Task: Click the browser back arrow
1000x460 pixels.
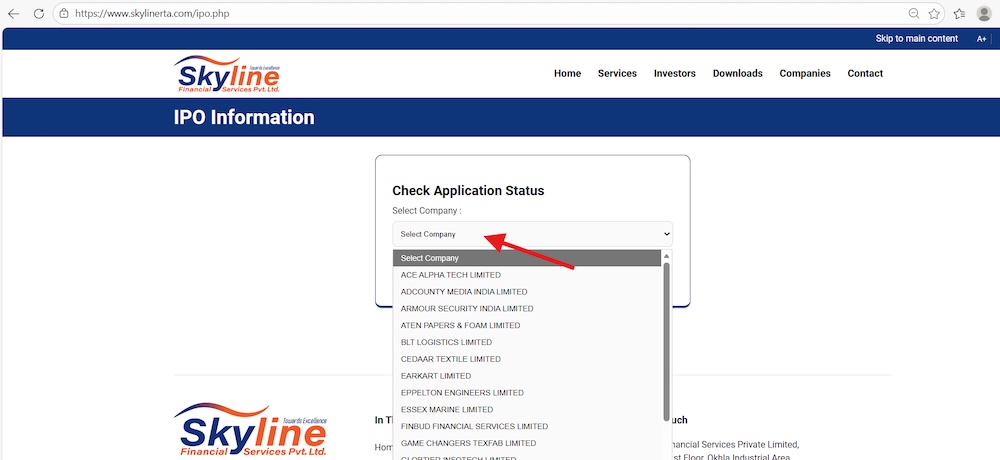Action: click(x=13, y=13)
